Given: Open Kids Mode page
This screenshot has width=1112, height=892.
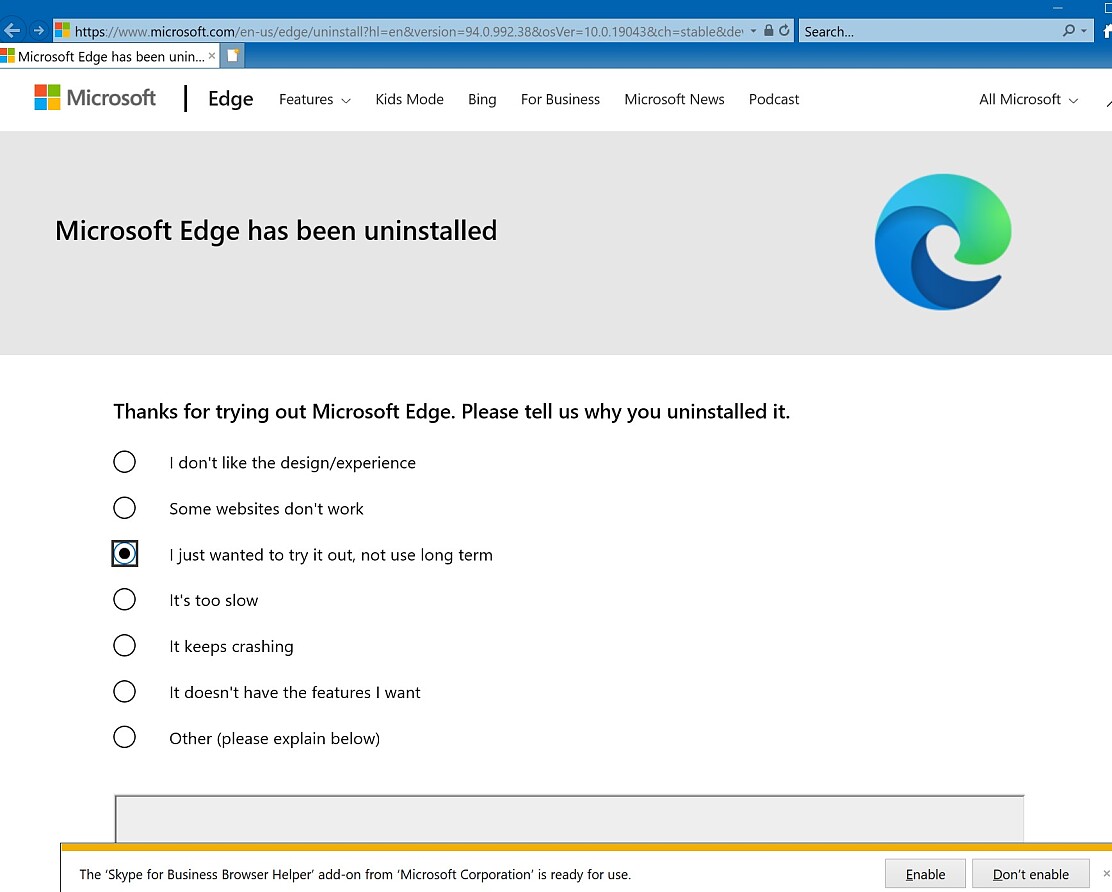Looking at the screenshot, I should point(409,99).
